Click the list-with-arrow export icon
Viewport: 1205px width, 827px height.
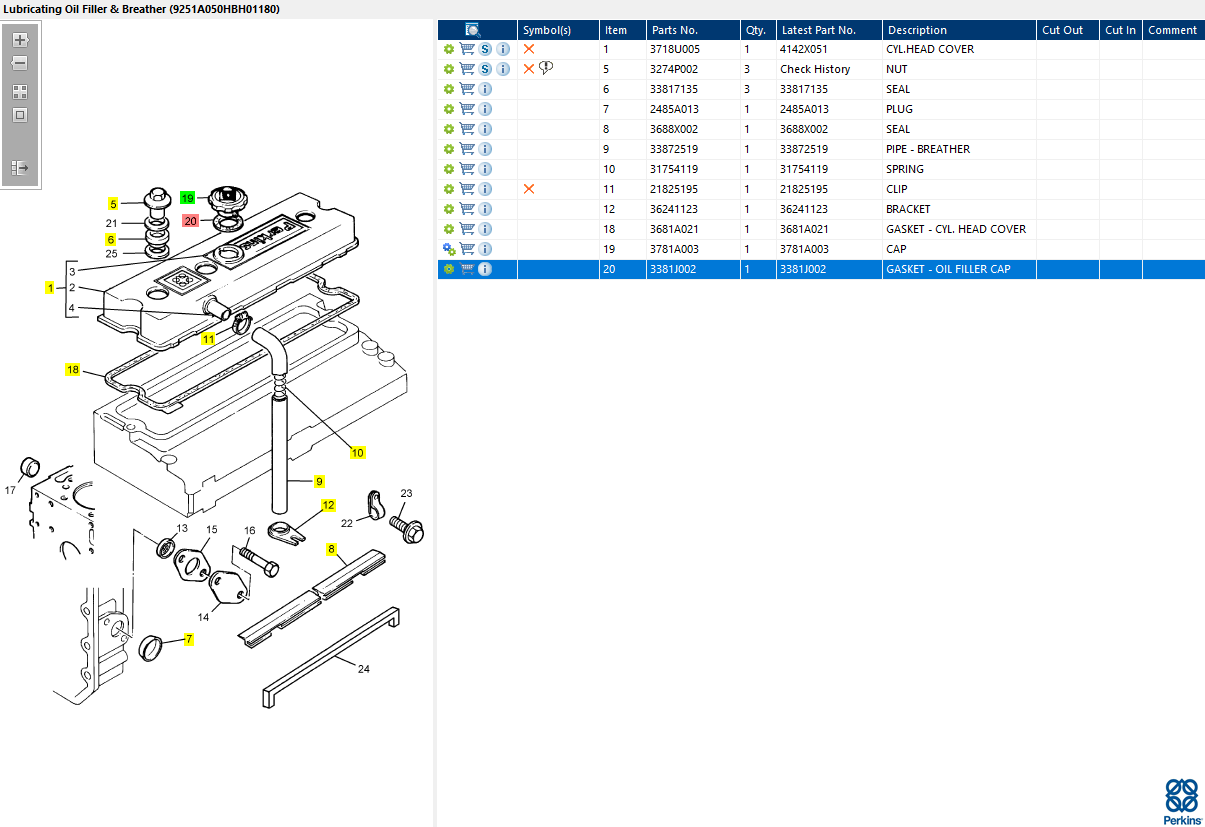(20, 167)
